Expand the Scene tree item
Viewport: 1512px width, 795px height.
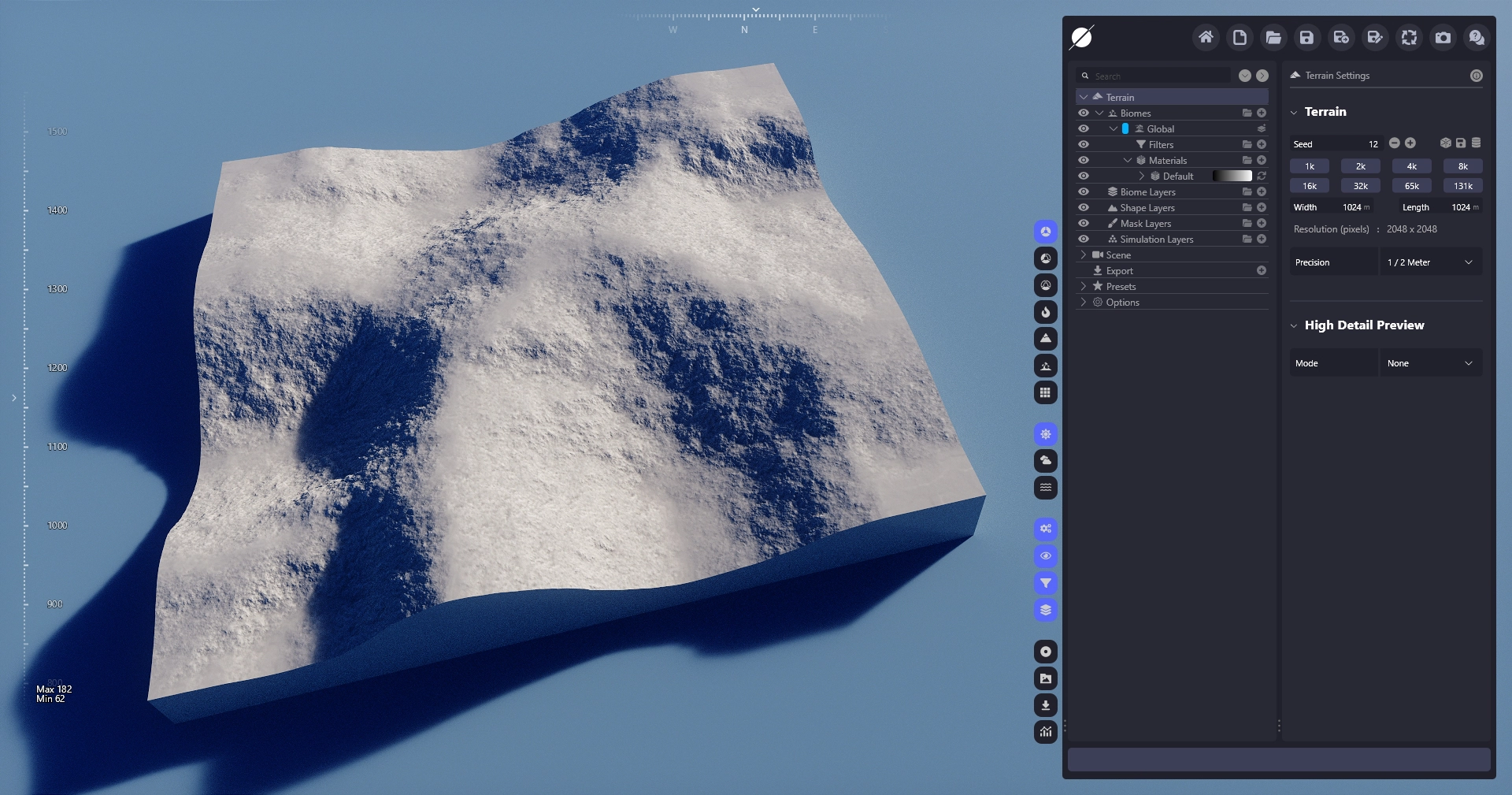click(1084, 255)
